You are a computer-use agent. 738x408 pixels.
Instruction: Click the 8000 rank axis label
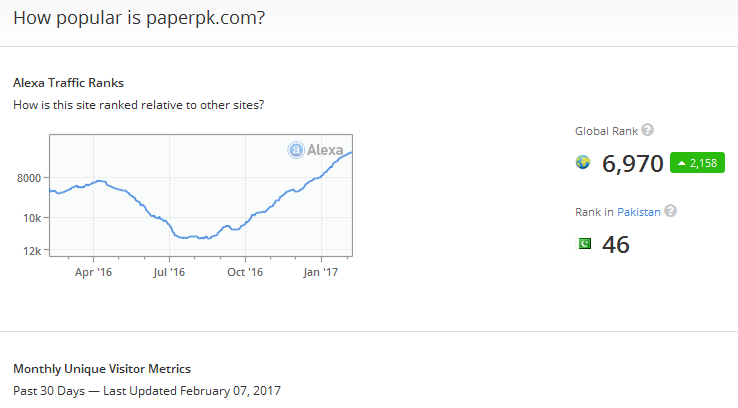click(x=29, y=178)
